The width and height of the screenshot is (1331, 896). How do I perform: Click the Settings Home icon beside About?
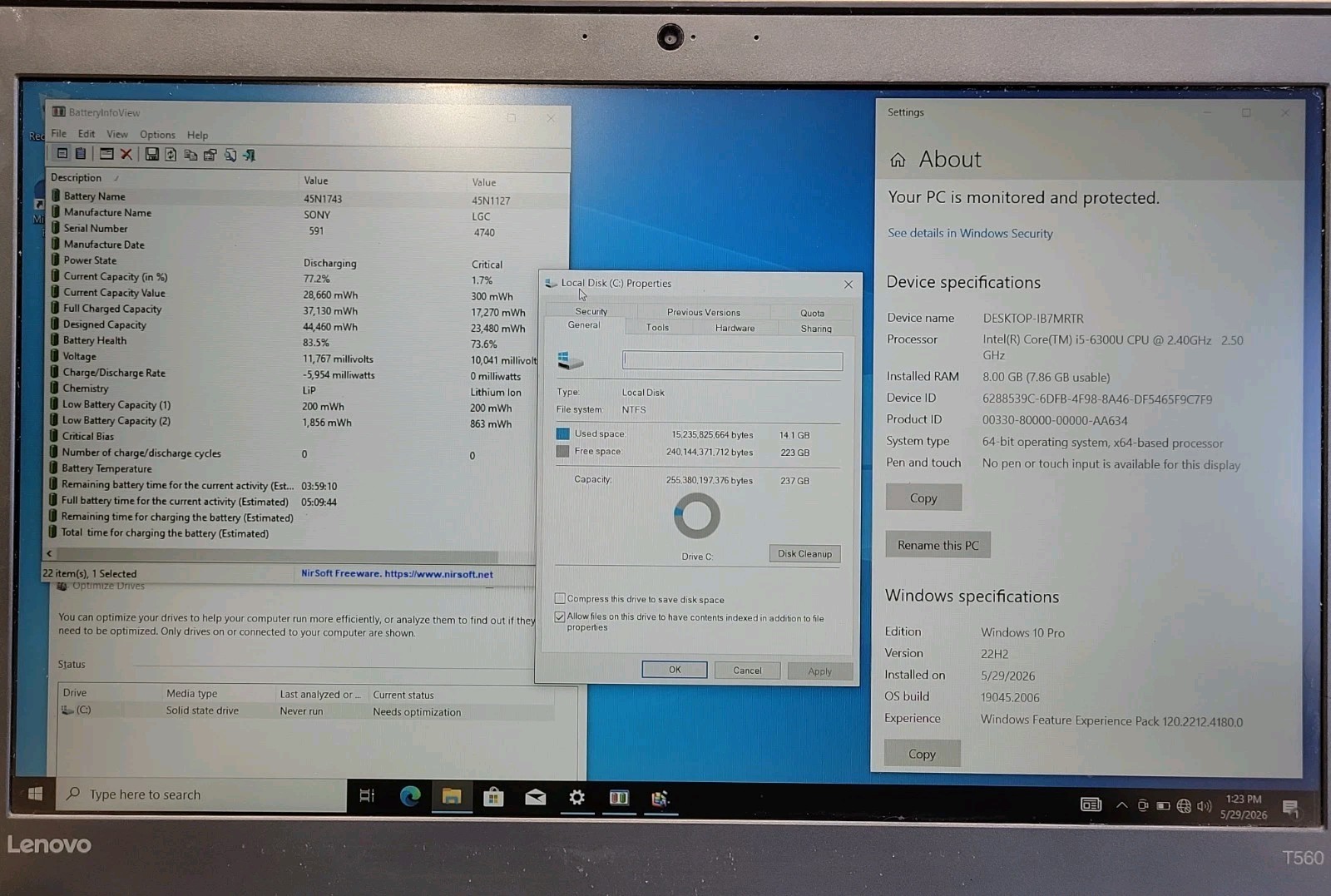tap(898, 160)
